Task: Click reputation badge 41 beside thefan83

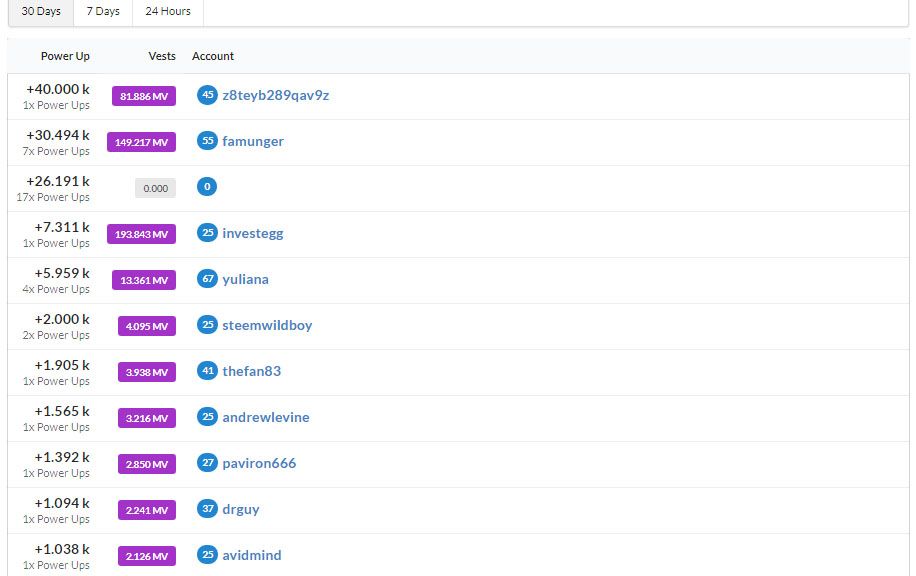Action: pyautogui.click(x=207, y=371)
